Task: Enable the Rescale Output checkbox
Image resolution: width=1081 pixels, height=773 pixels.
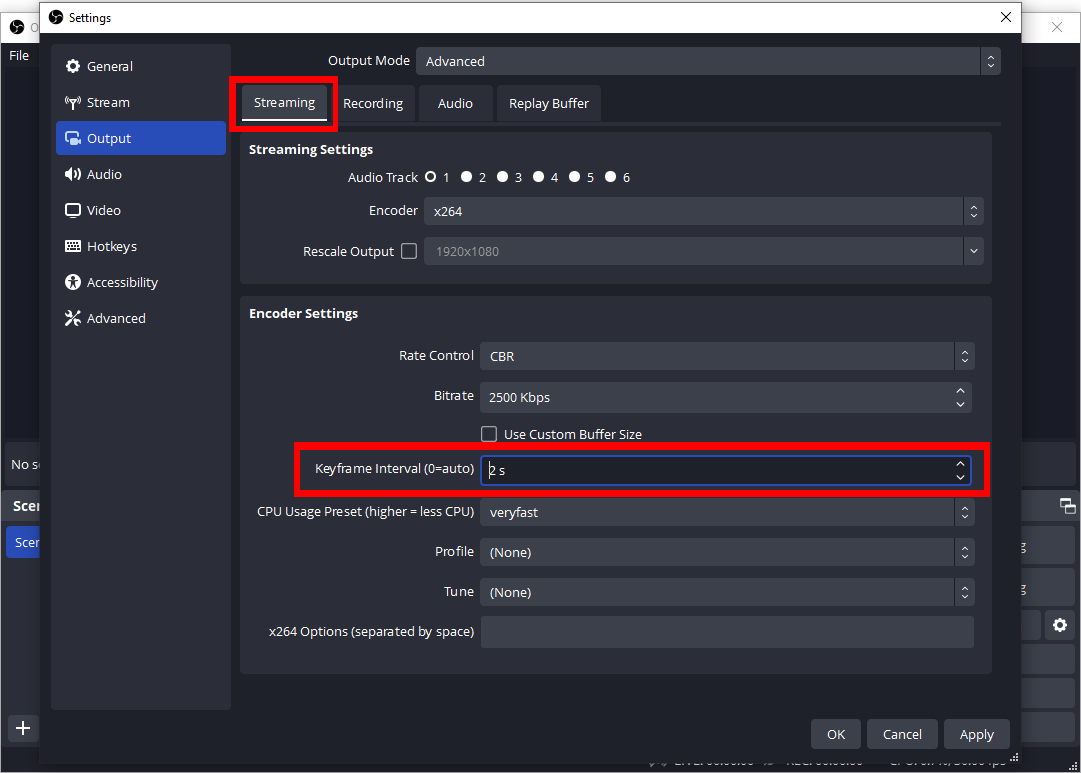Action: [x=409, y=252]
